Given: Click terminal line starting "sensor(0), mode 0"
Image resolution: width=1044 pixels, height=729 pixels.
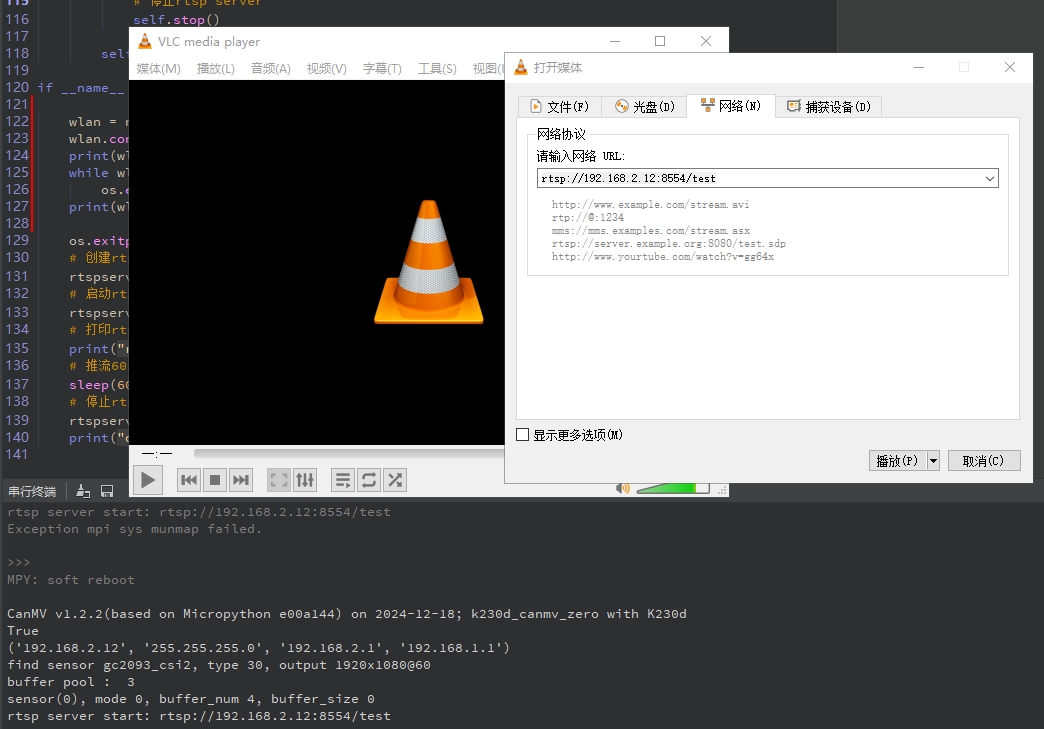Looking at the screenshot, I should tap(190, 699).
